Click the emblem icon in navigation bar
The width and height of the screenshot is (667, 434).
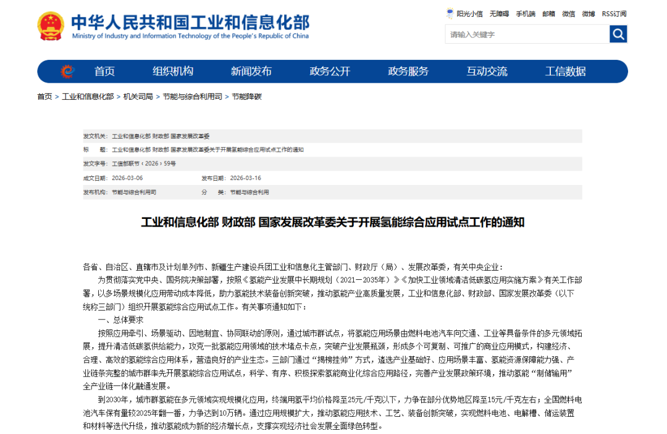[67, 71]
